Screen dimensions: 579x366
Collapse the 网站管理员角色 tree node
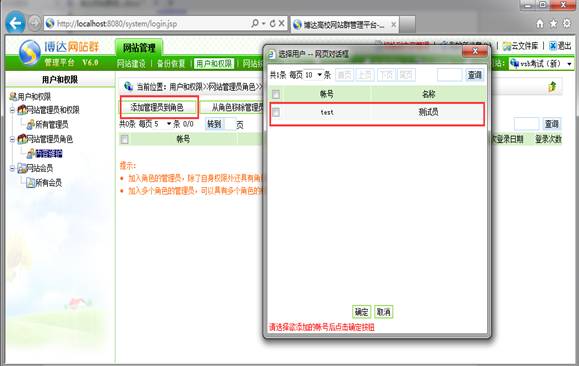coord(12,139)
